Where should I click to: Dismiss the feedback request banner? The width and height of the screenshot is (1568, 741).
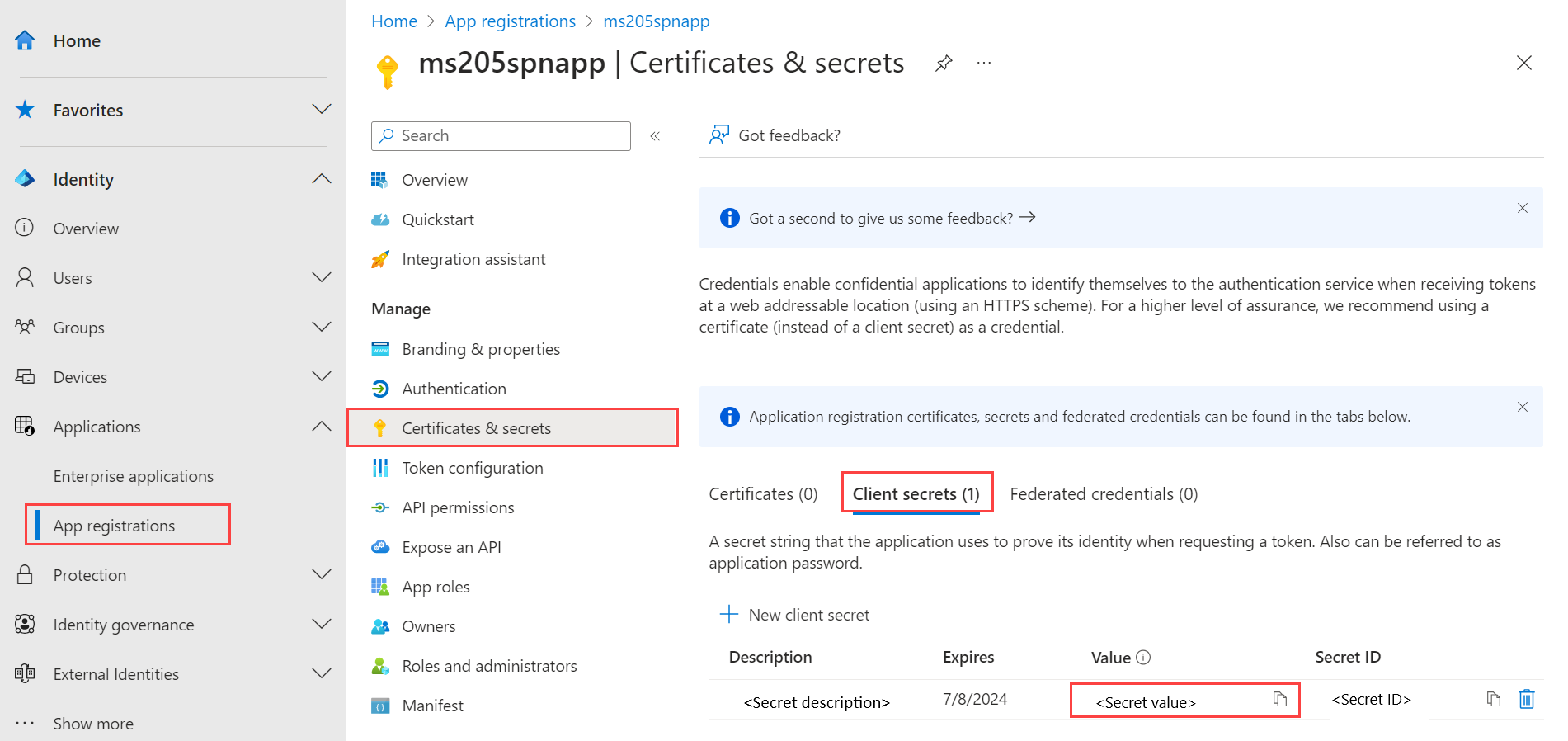(x=1523, y=208)
